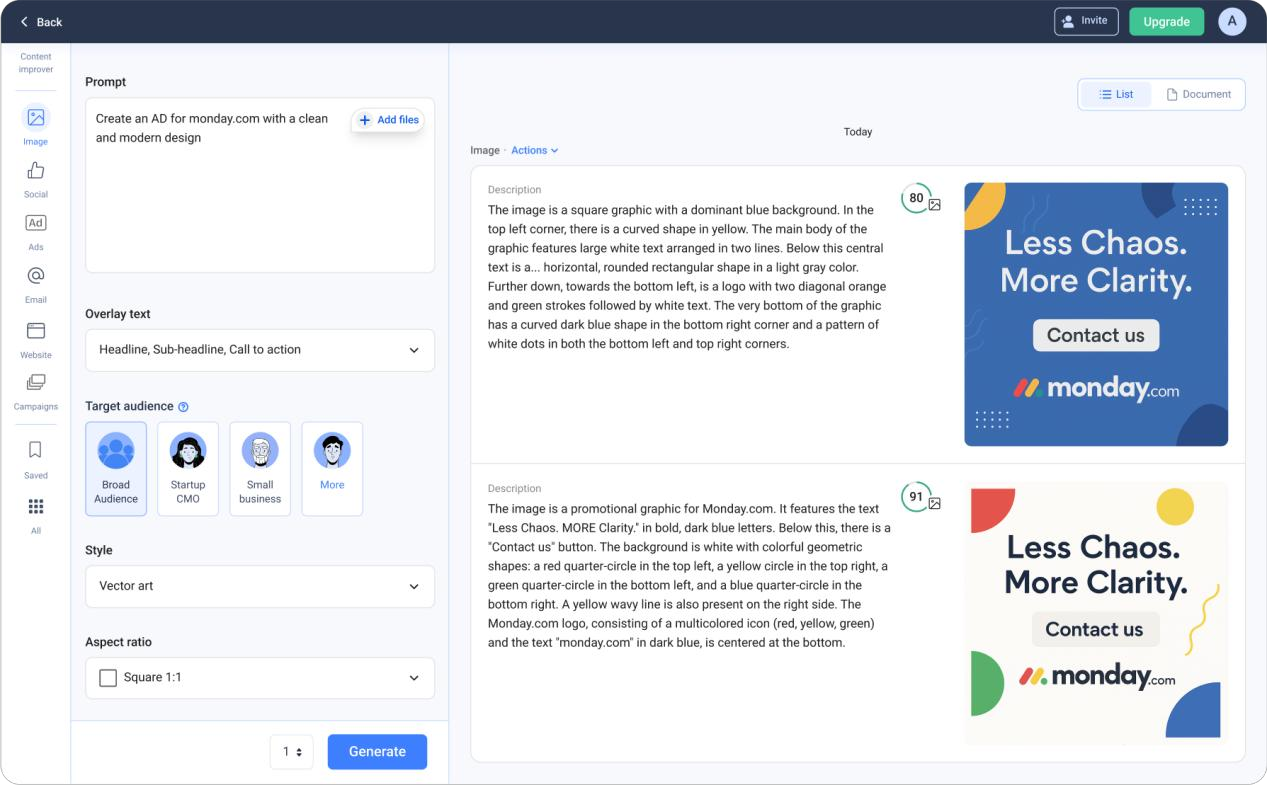This screenshot has height=785, width=1267.
Task: Open the user avatar A menu
Action: coord(1232,21)
